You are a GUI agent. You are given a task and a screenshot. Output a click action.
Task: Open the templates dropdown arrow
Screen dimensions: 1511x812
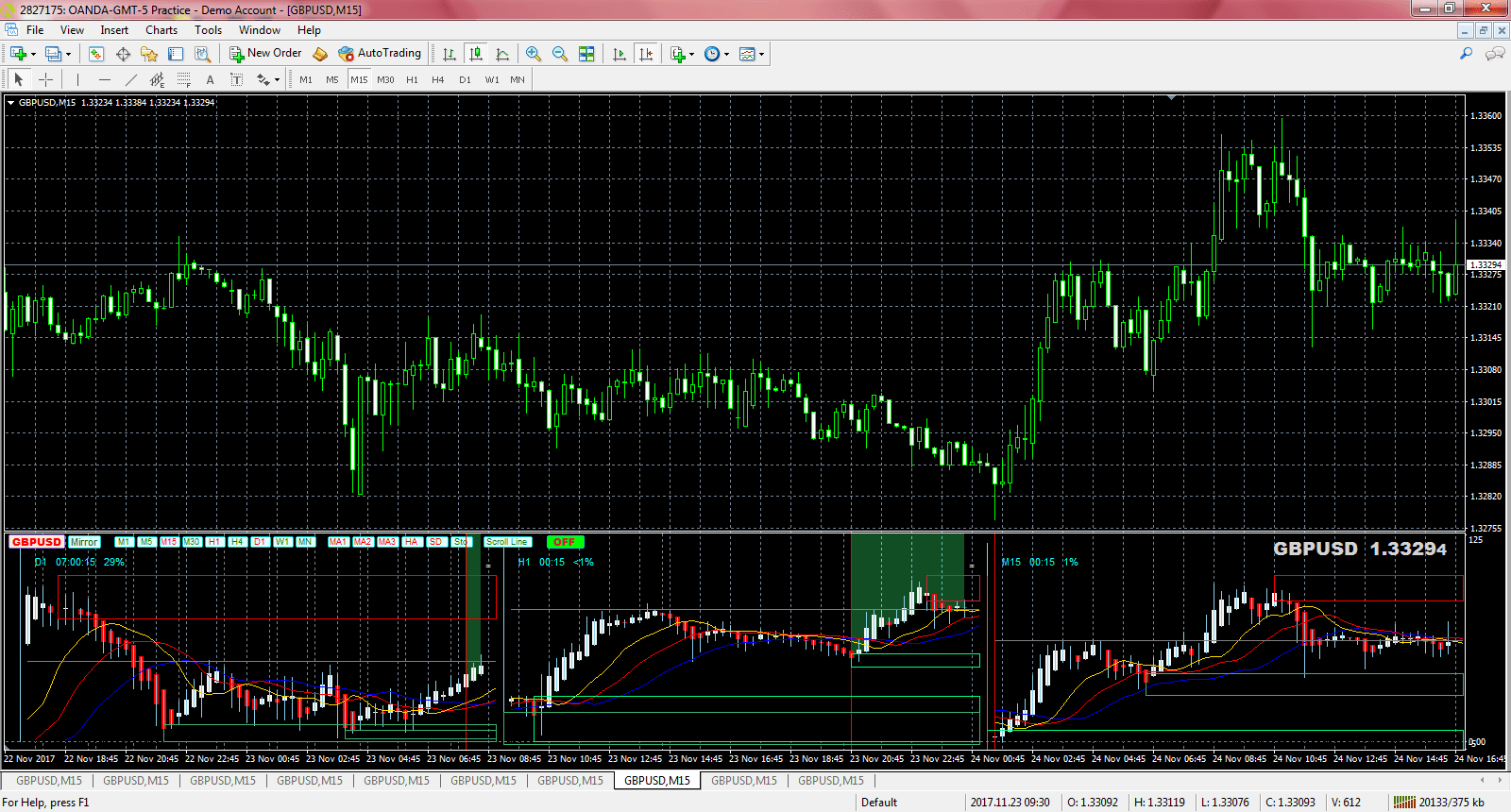(x=761, y=55)
